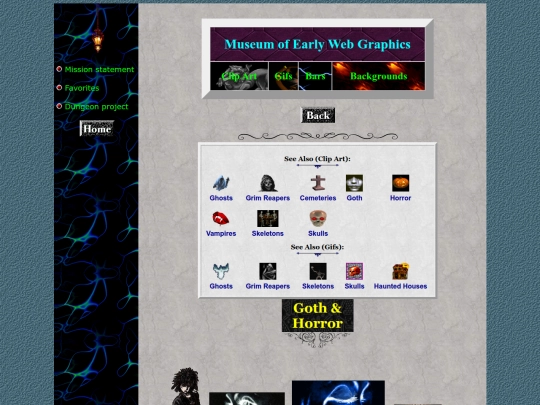The width and height of the screenshot is (540, 405).
Task: Click the Haunted Houses gif icon
Action: (400, 271)
